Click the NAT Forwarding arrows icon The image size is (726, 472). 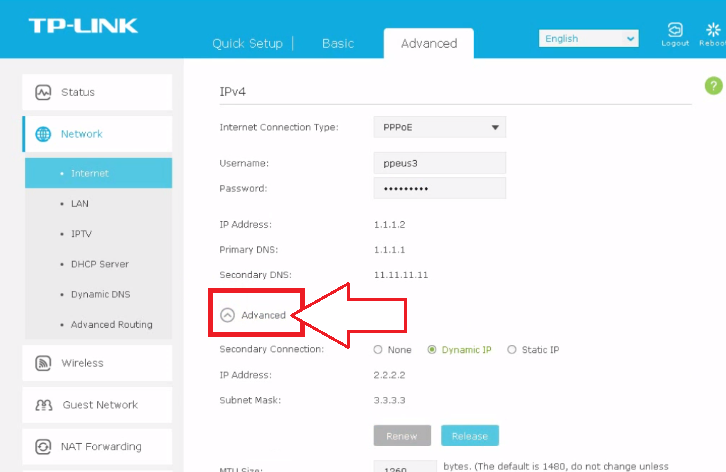pos(43,447)
